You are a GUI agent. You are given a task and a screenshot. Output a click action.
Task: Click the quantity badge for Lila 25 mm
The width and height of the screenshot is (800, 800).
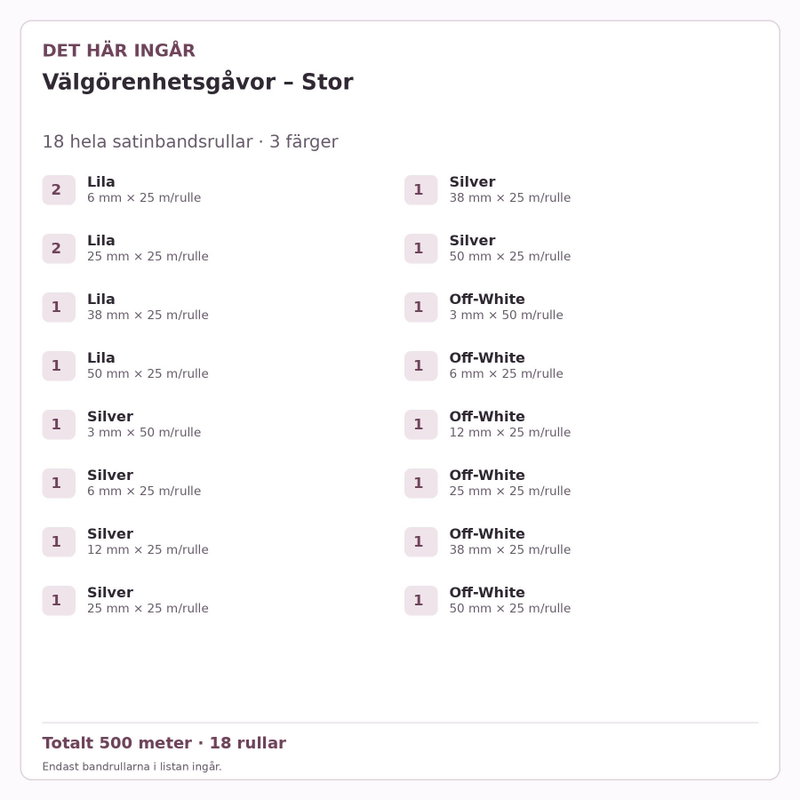(x=59, y=248)
